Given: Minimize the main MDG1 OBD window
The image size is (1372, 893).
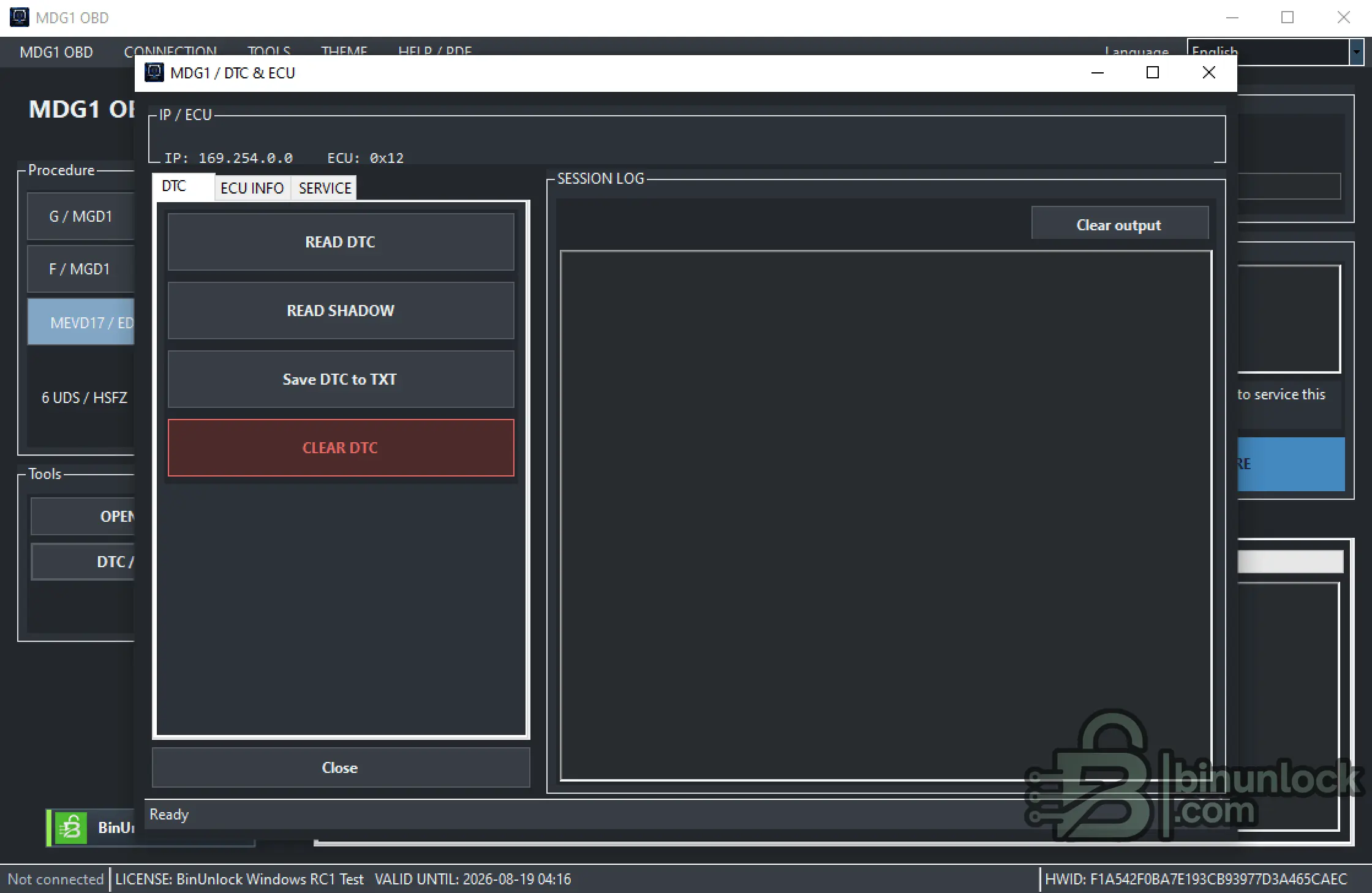Looking at the screenshot, I should (1232, 18).
